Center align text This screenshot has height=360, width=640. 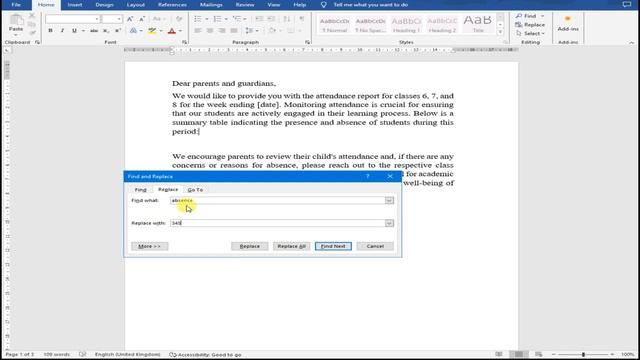(210, 31)
